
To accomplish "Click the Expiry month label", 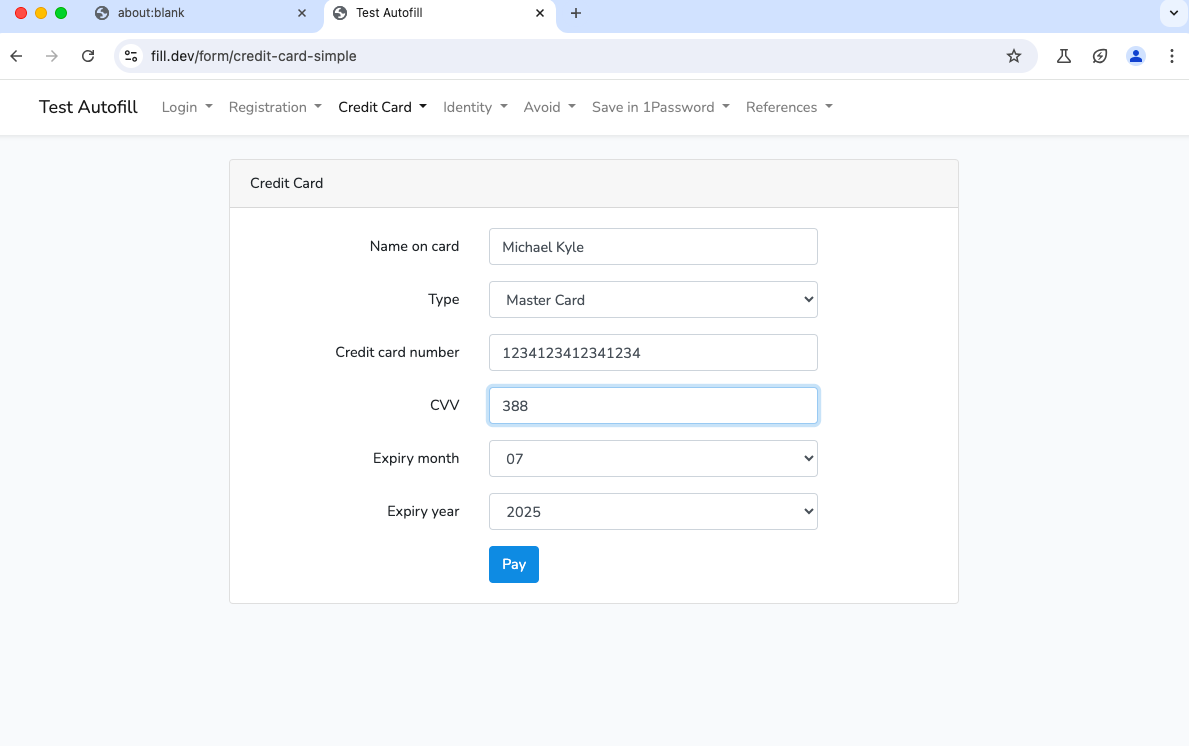I will 416,458.
